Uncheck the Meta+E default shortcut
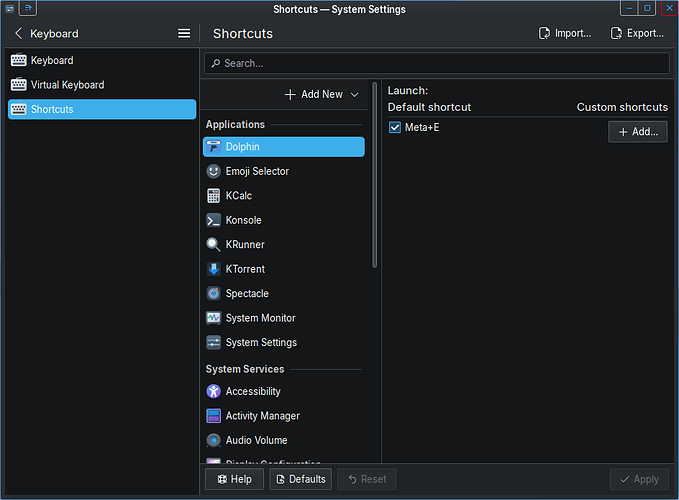Screen dimensions: 679x500 point(394,127)
